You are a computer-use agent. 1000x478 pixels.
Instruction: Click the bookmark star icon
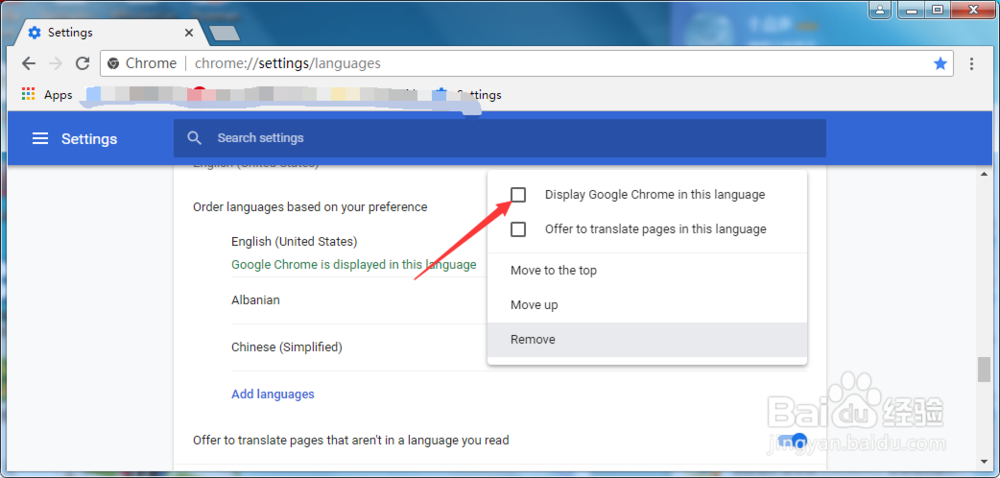940,63
